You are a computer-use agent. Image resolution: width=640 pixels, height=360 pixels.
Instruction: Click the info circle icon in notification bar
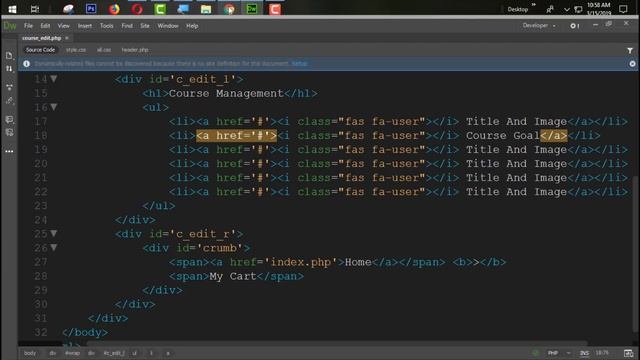pos(27,64)
